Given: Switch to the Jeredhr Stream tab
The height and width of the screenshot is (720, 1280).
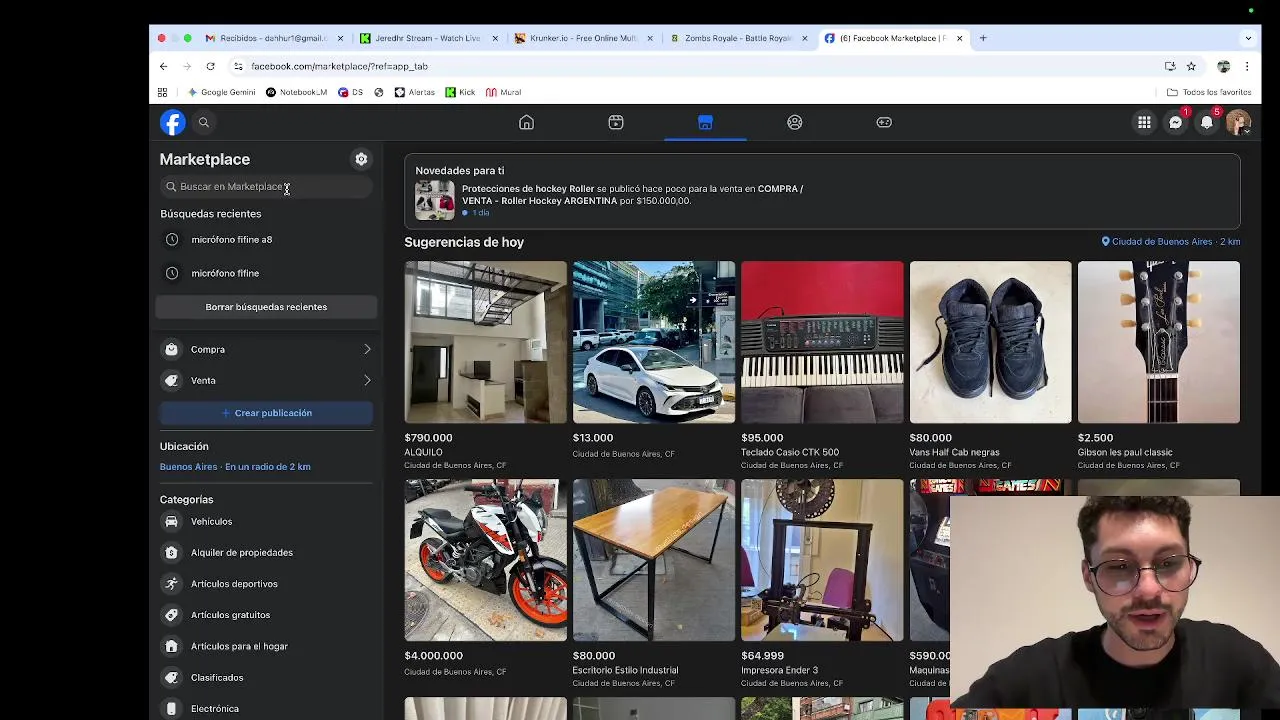Looking at the screenshot, I should pos(427,38).
